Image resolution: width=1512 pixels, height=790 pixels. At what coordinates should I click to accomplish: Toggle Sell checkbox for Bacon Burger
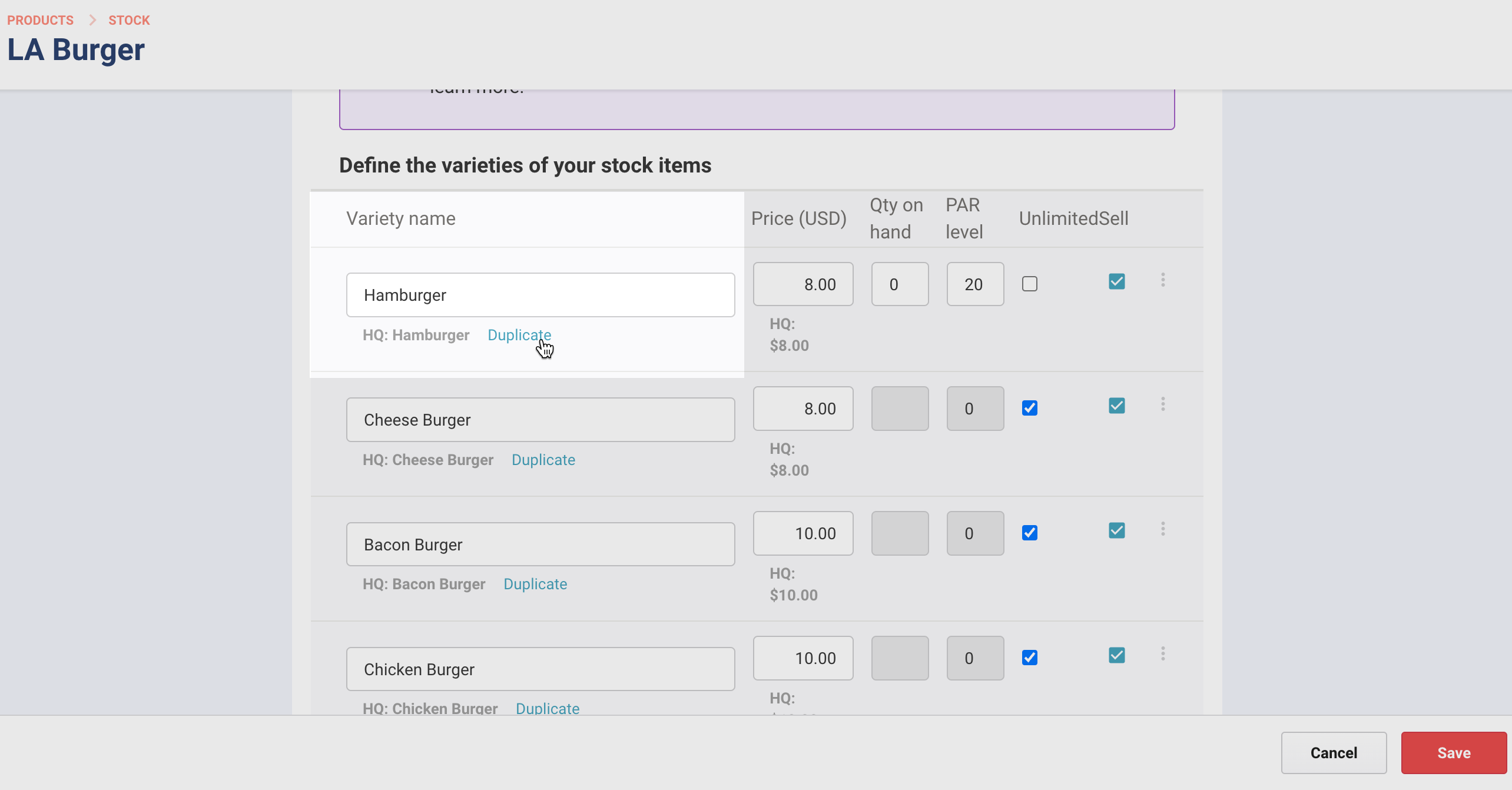(x=1117, y=530)
